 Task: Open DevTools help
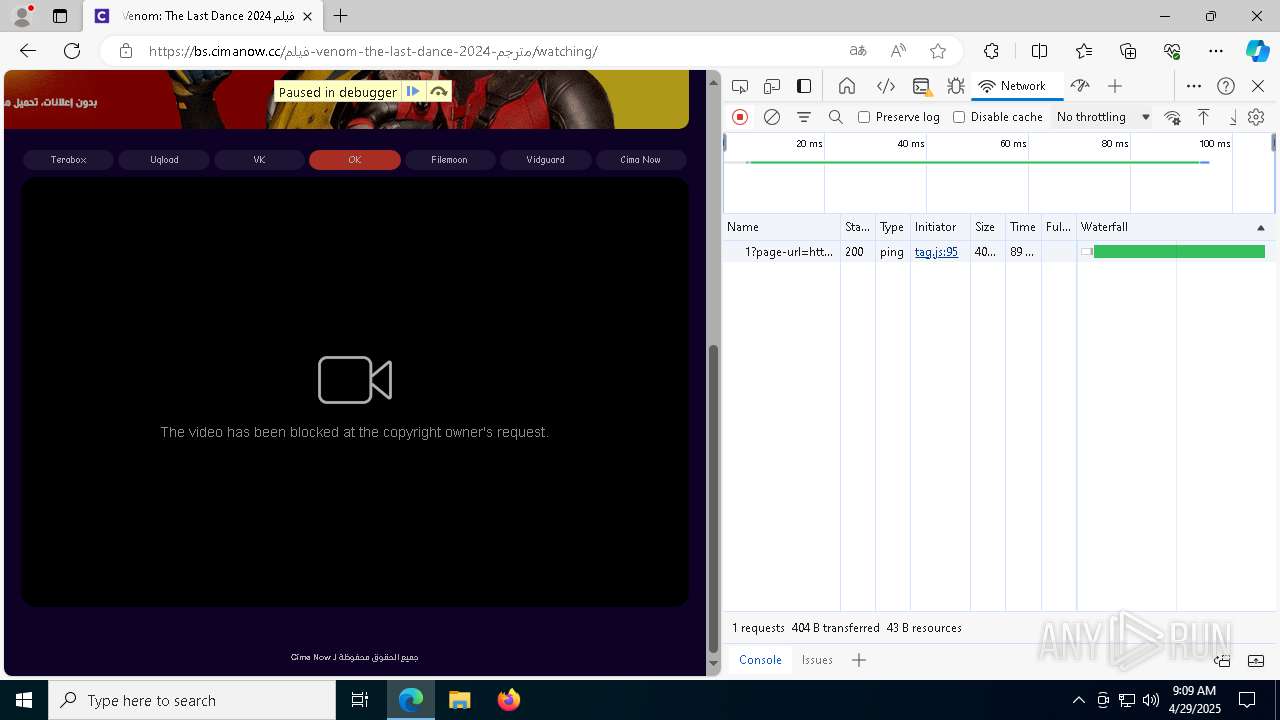(x=1226, y=86)
